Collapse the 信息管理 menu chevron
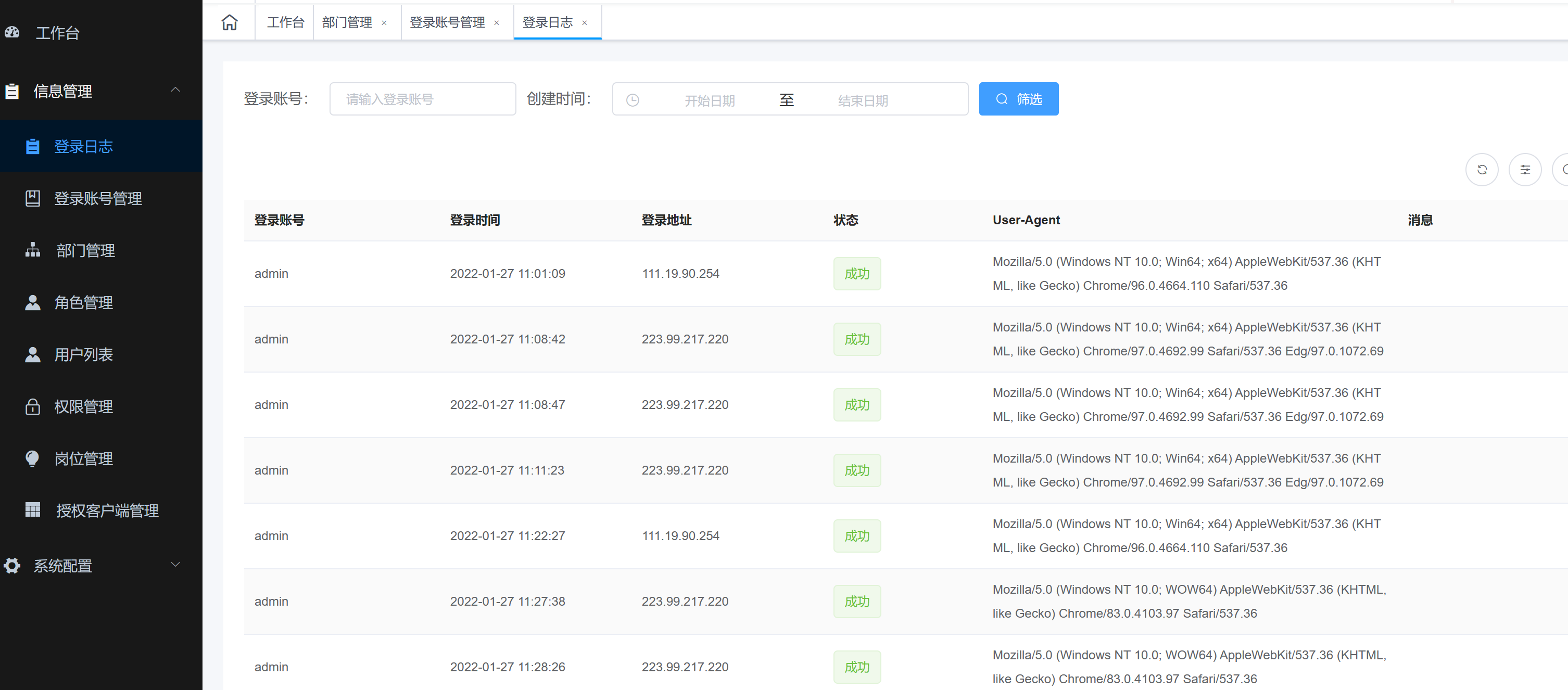Viewport: 1568px width, 690px height. (175, 90)
